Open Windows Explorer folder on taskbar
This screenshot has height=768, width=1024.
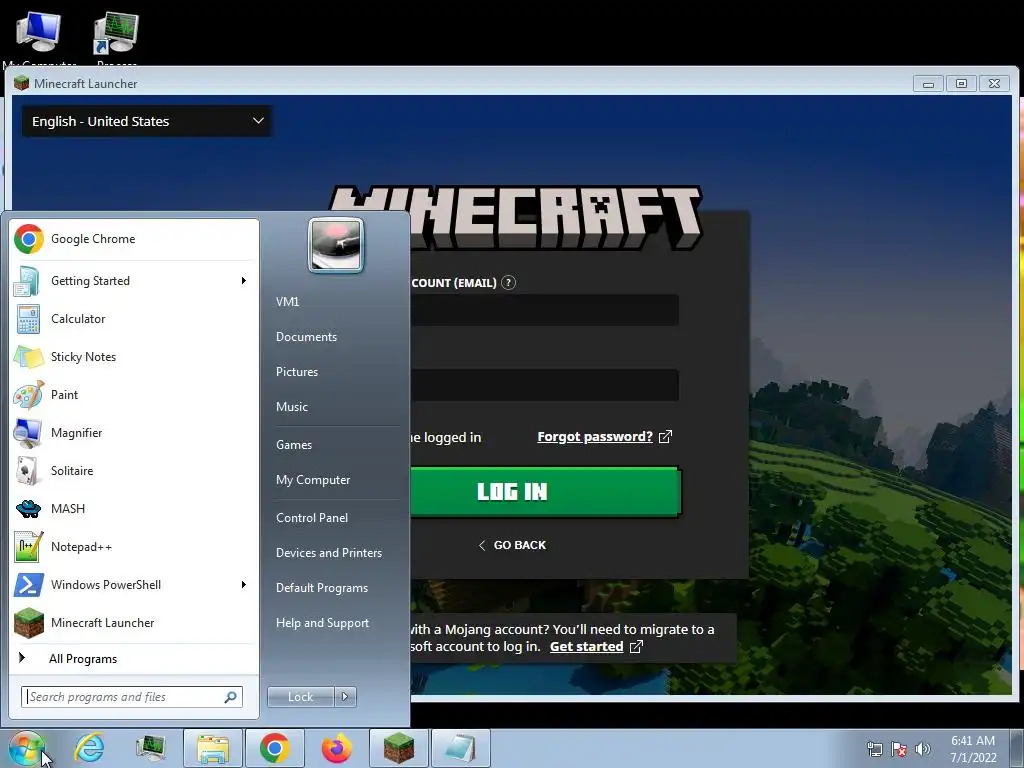click(213, 748)
